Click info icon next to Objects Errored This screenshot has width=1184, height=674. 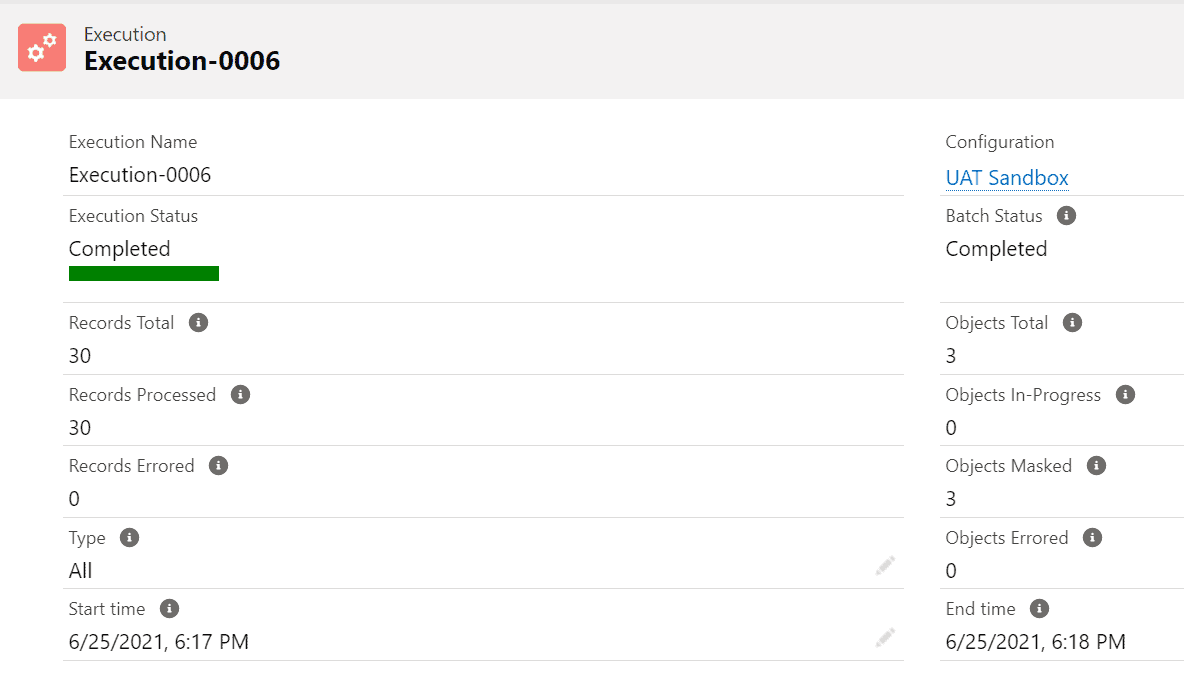point(1093,537)
